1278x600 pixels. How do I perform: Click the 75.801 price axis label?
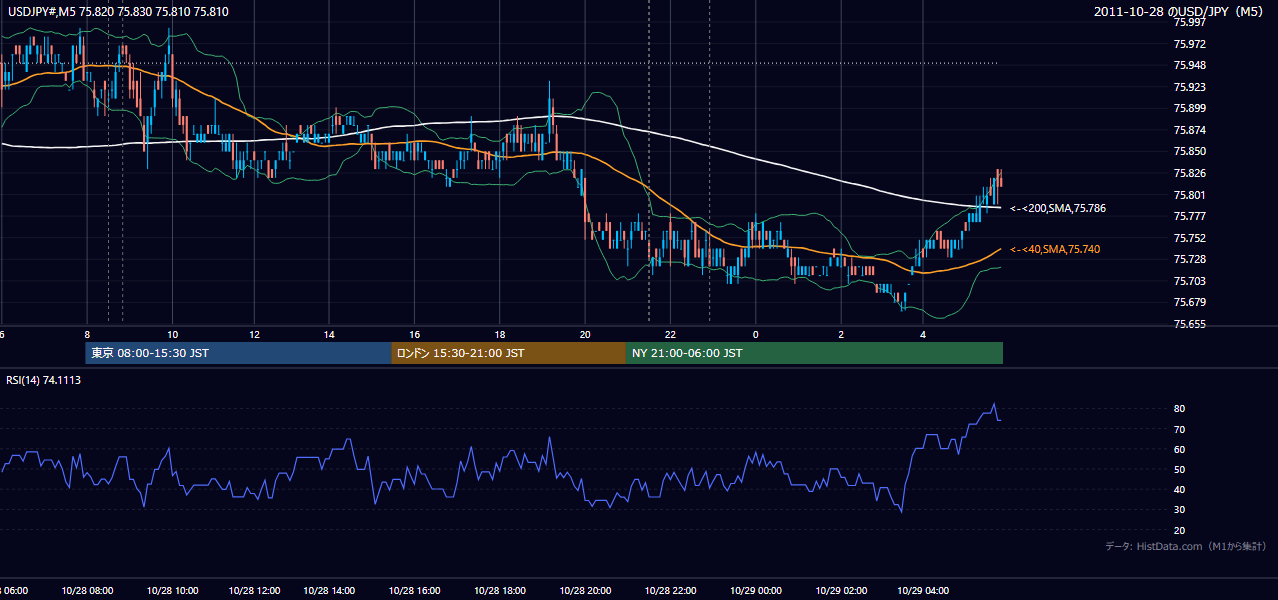(x=1190, y=195)
